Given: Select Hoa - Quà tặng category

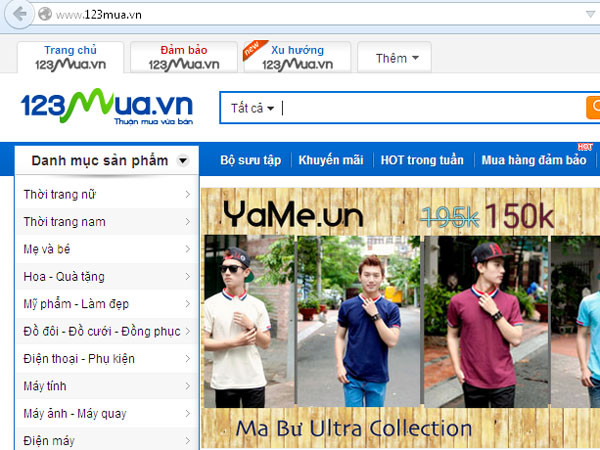Looking at the screenshot, I should [107, 276].
